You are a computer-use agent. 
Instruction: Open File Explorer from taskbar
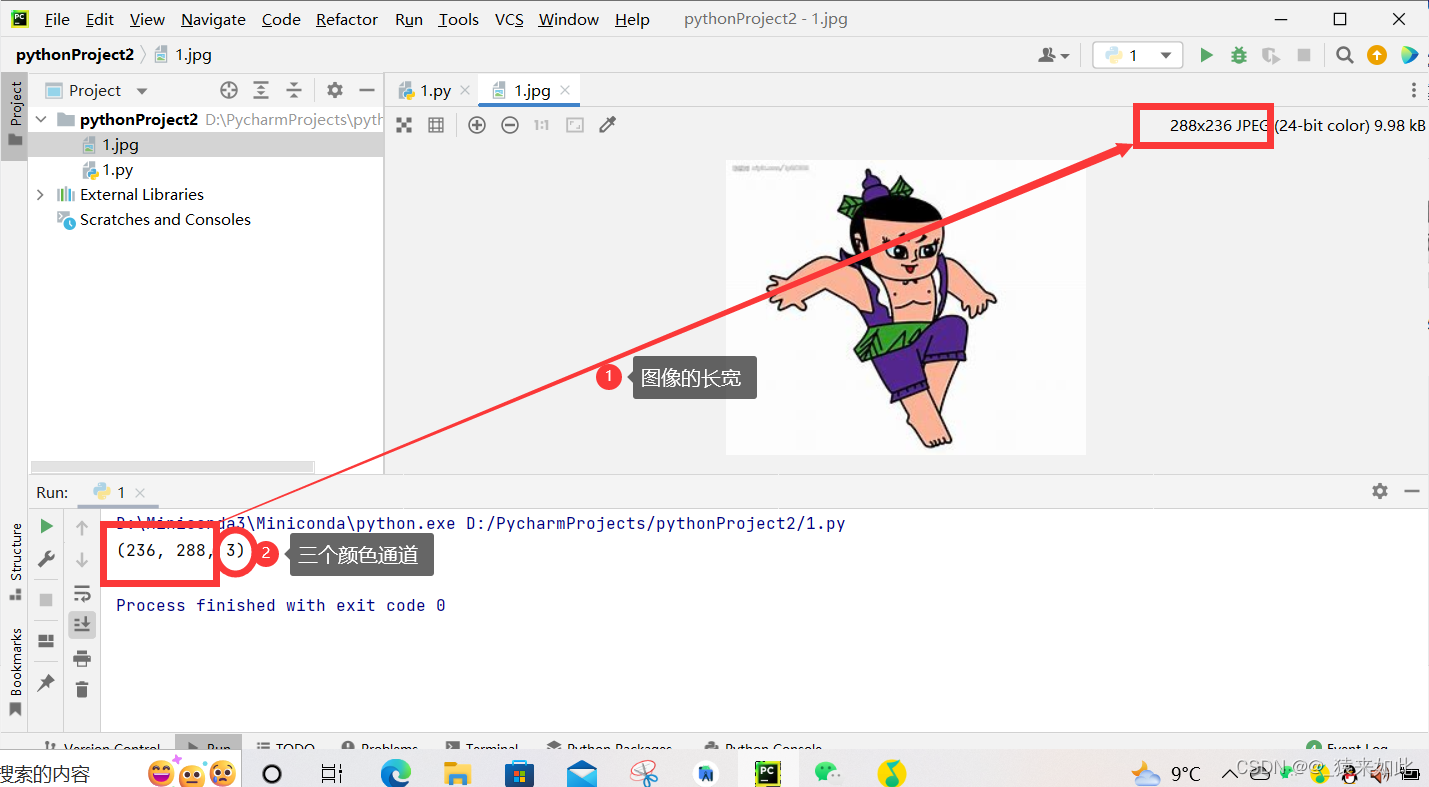(457, 773)
